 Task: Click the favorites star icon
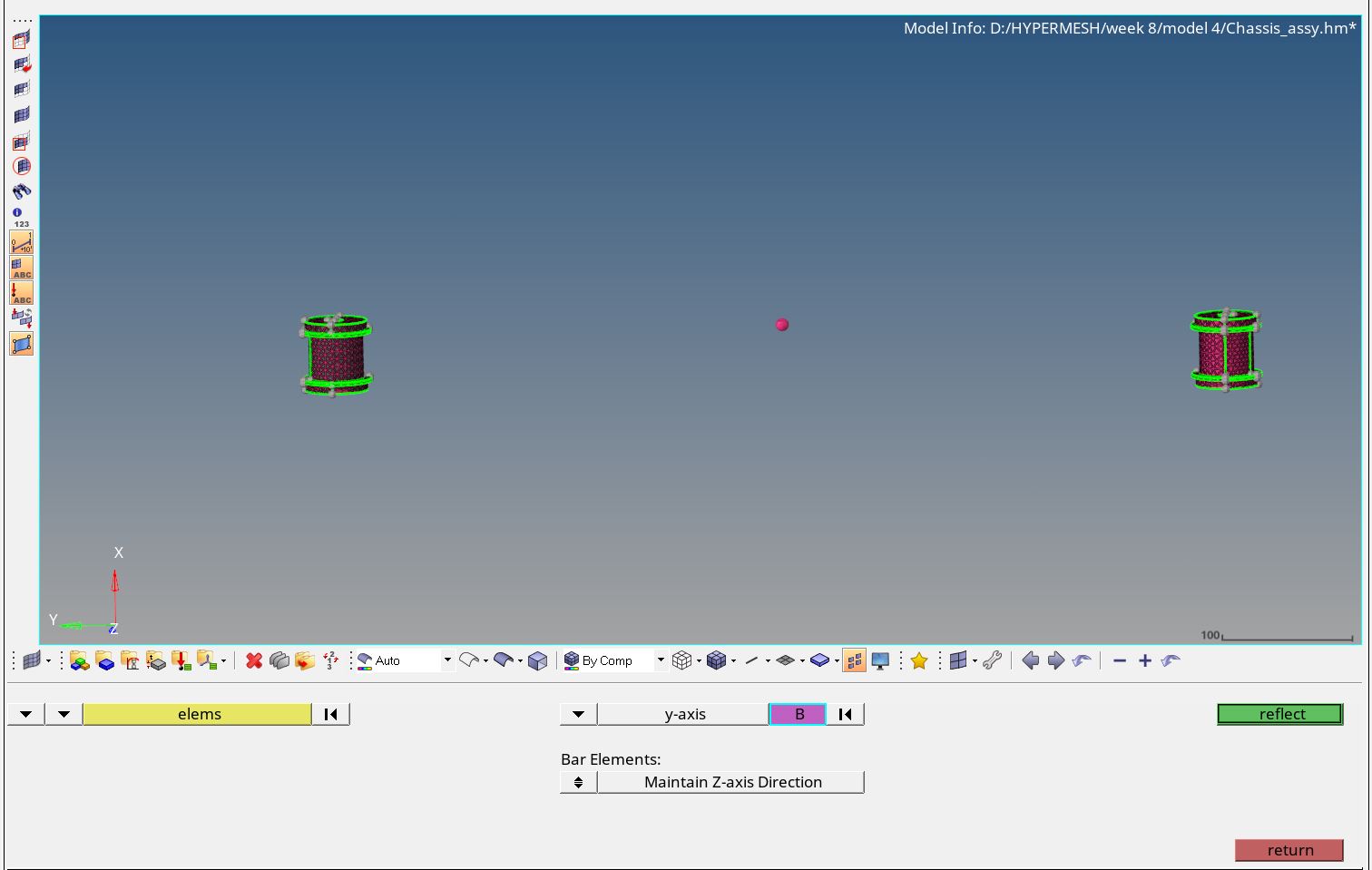point(919,660)
